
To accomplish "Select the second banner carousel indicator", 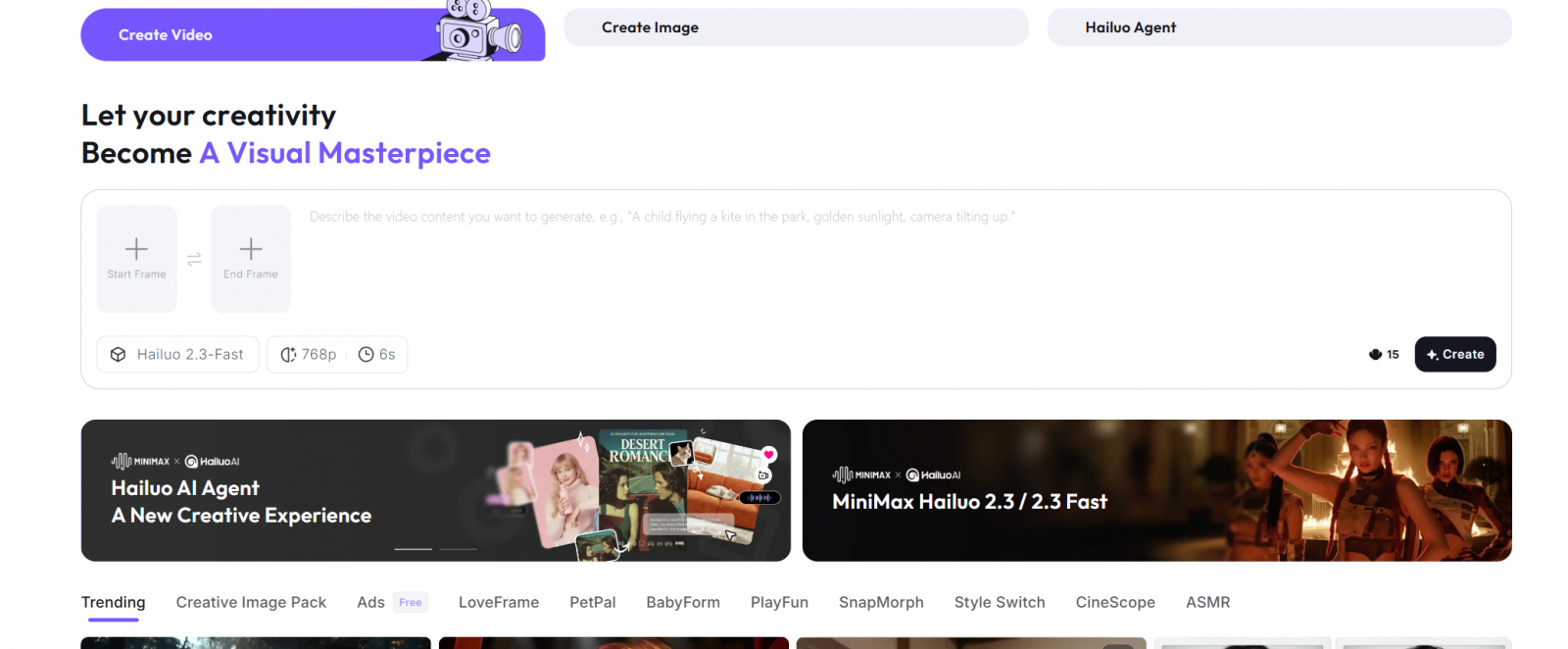I will [x=458, y=549].
